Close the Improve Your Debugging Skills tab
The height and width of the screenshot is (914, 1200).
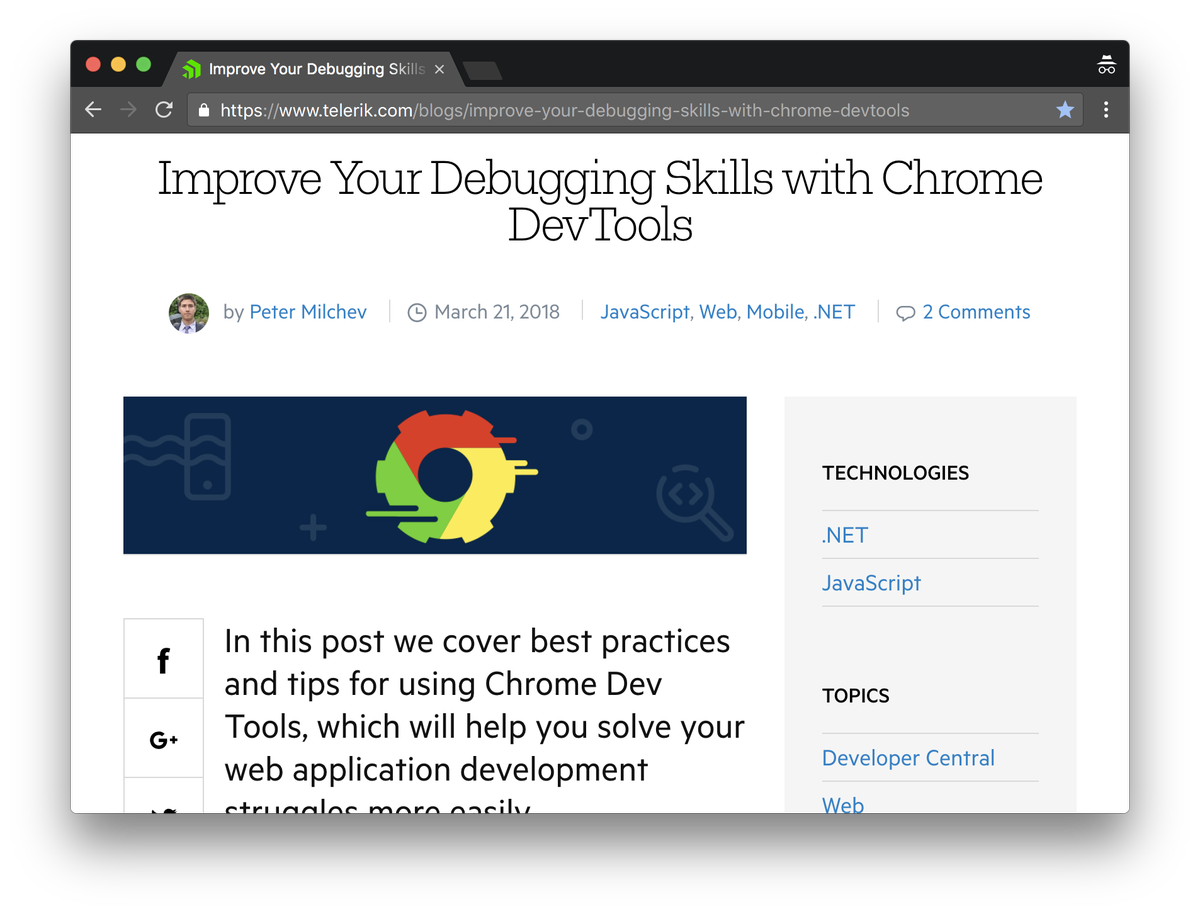tap(439, 70)
